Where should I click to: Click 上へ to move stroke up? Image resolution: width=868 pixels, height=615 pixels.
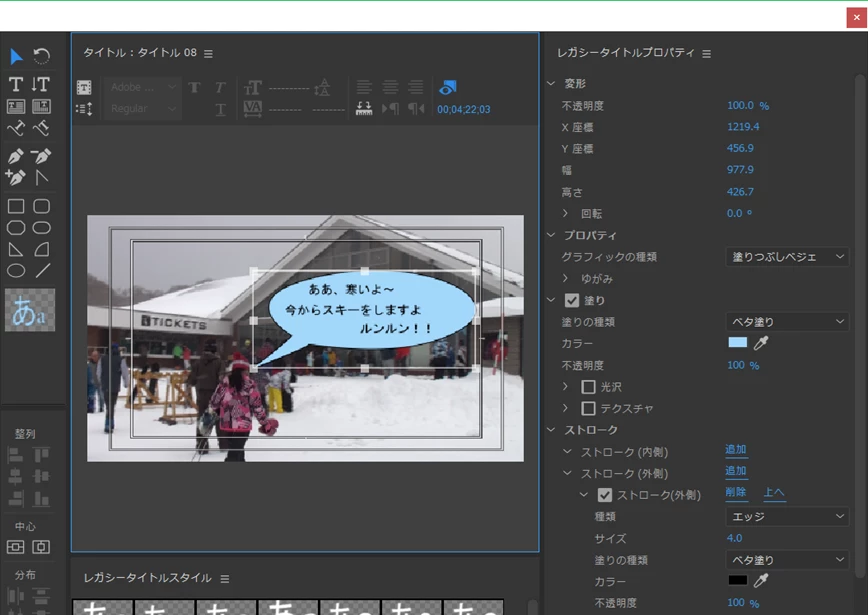point(774,492)
